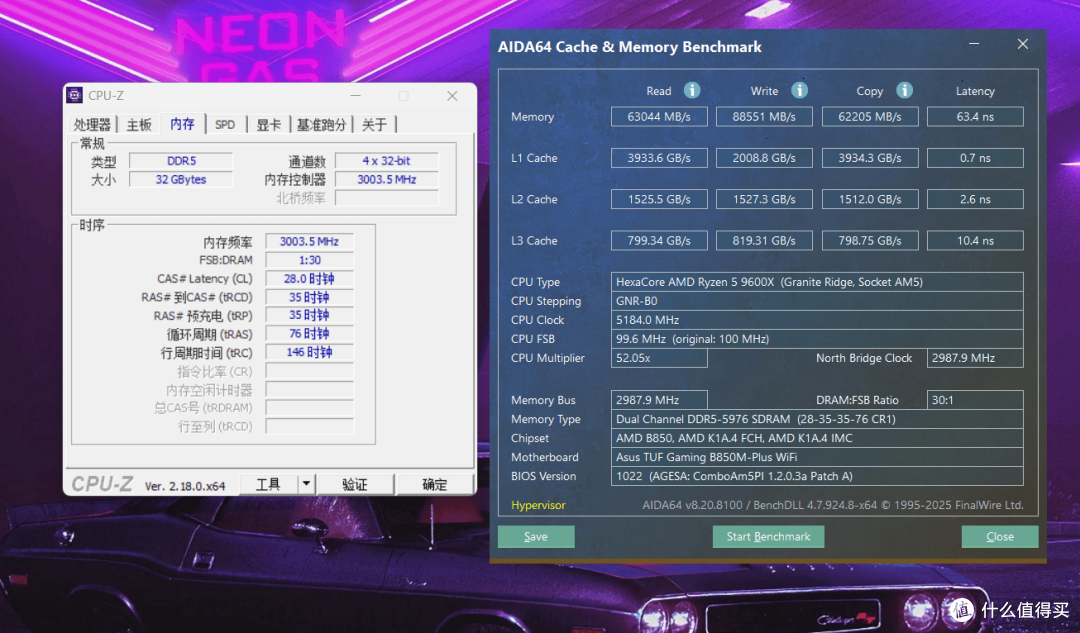Click L3 Cache Write value 819.31 GB/s

click(x=764, y=240)
